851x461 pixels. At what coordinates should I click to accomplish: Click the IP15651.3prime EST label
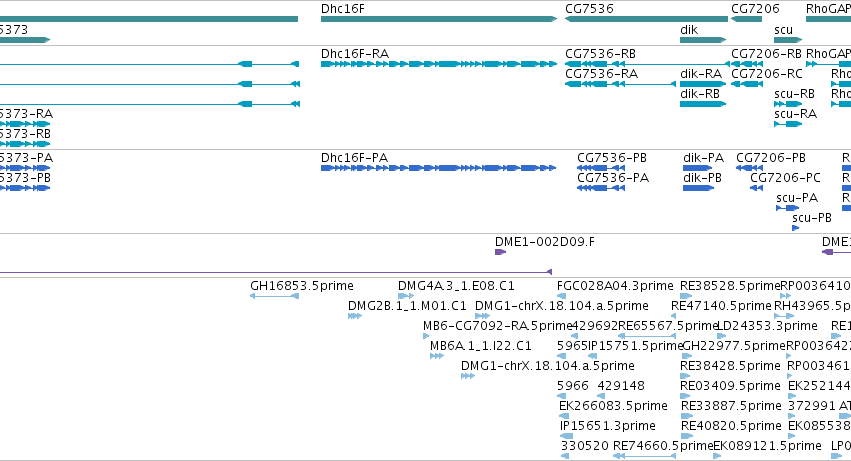608,426
